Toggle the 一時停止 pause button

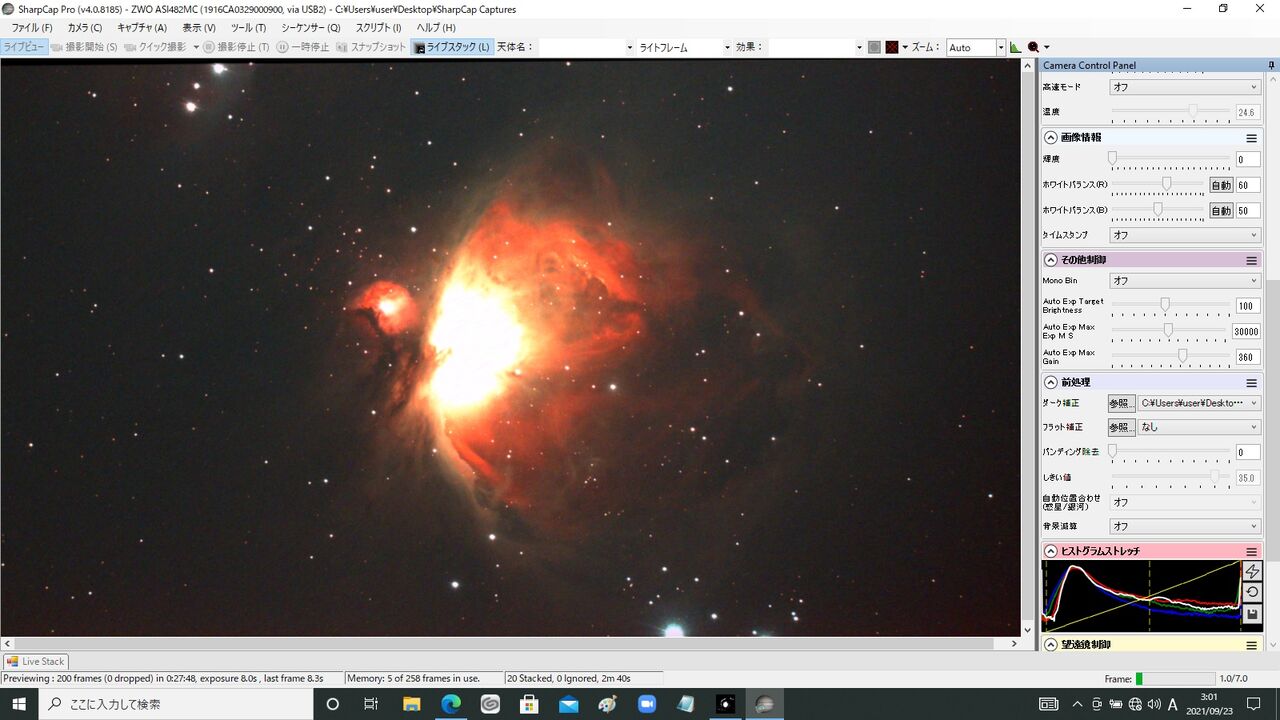303,47
